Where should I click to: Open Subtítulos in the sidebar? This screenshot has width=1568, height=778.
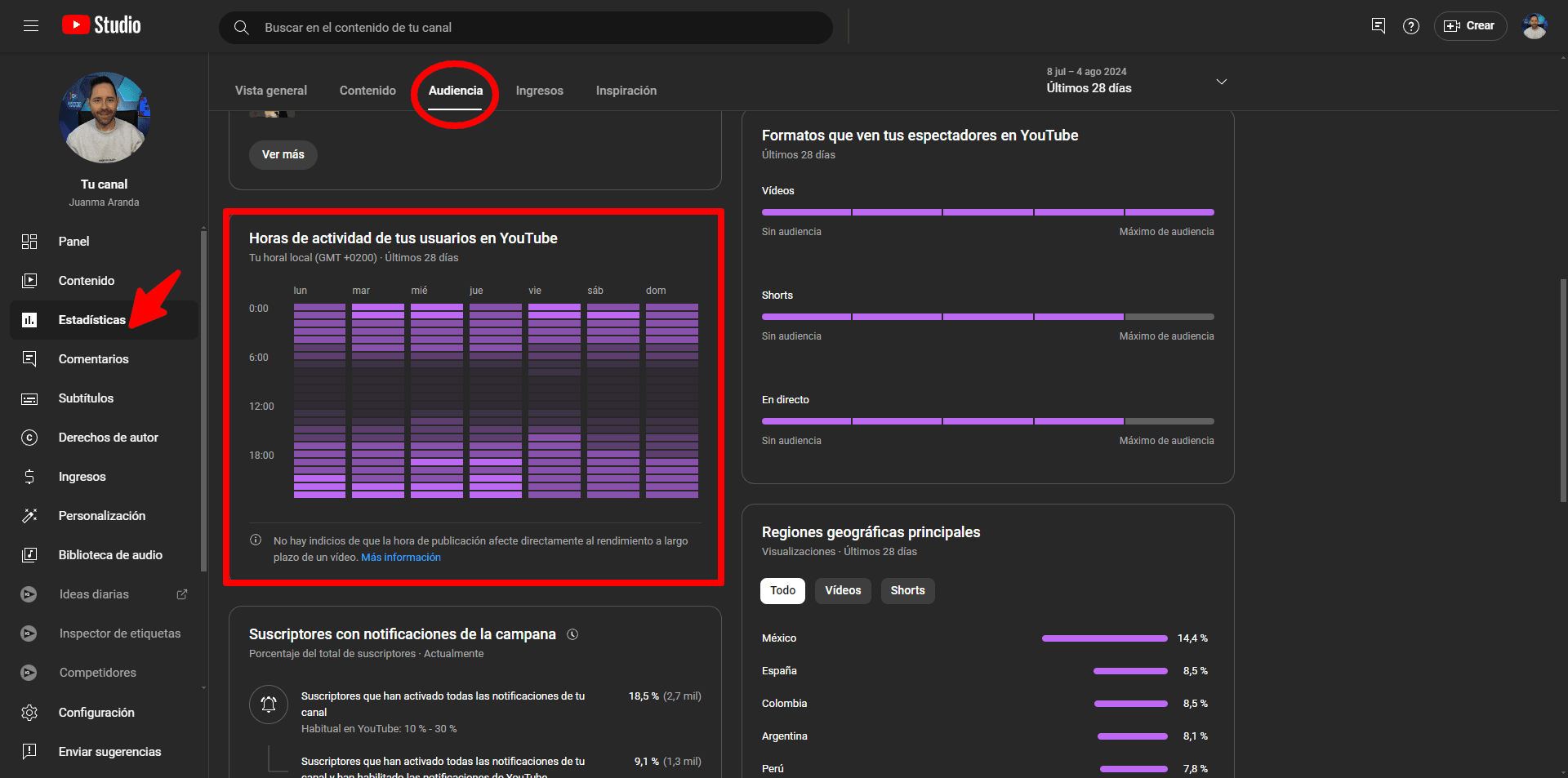tap(104, 398)
